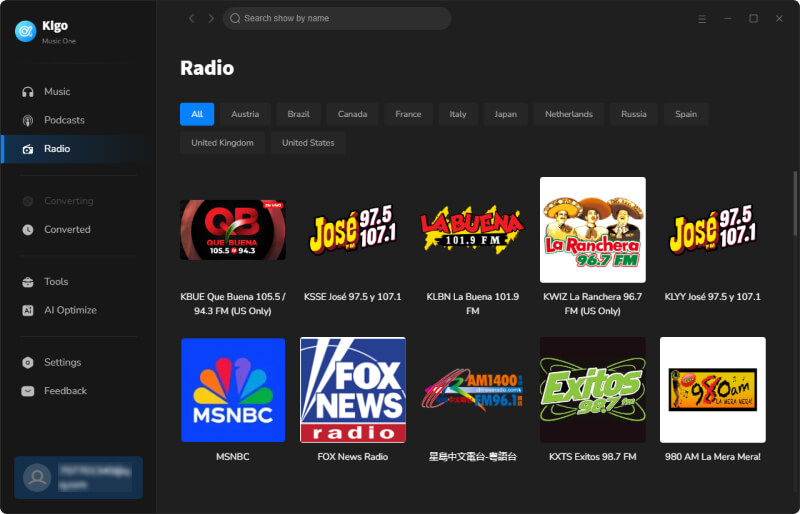The height and width of the screenshot is (514, 800).
Task: Open the La Ranchera 96.7 FM thumbnail
Action: pyautogui.click(x=593, y=230)
